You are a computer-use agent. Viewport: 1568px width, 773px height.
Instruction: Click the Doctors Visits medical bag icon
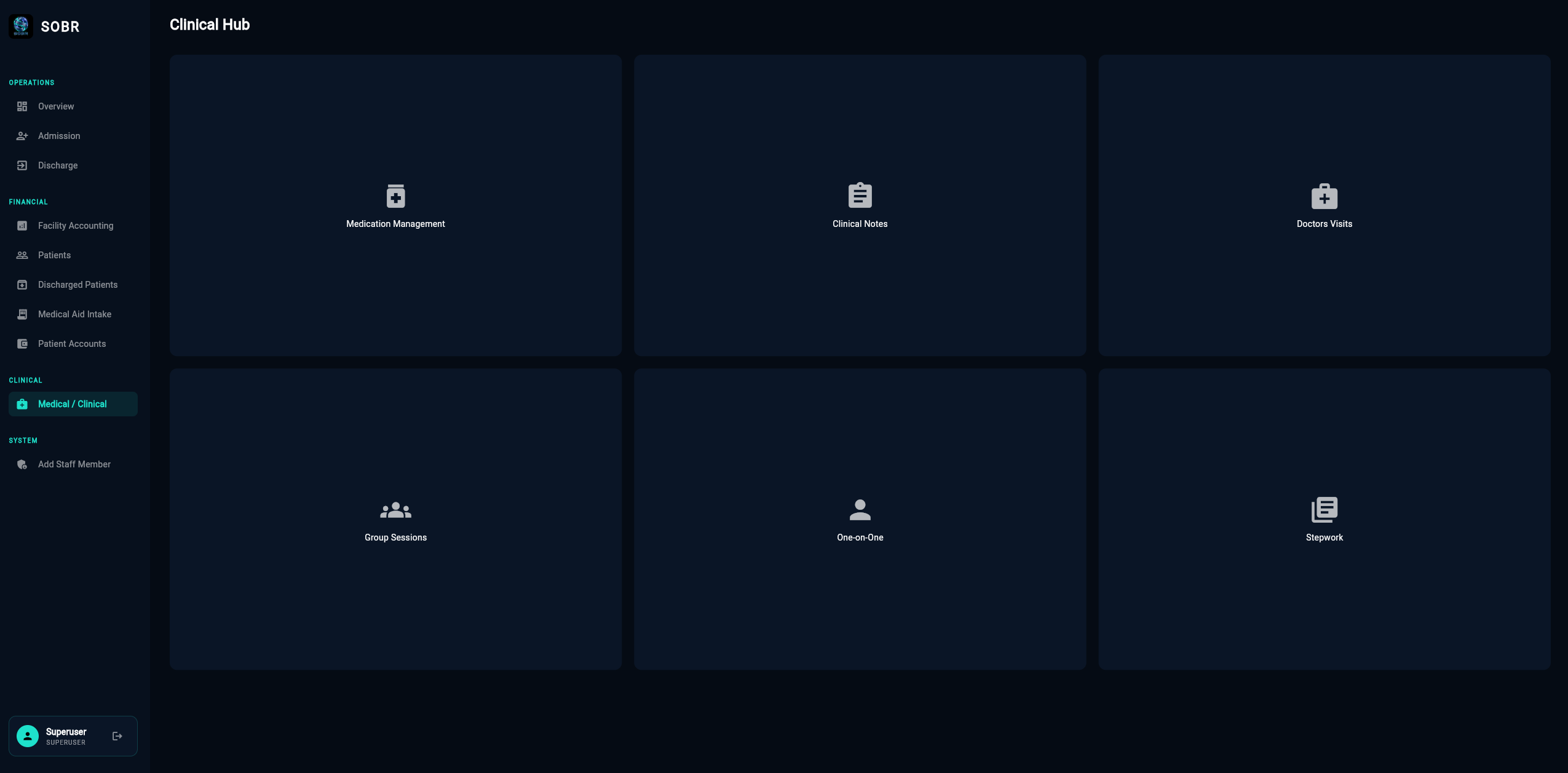click(x=1324, y=196)
